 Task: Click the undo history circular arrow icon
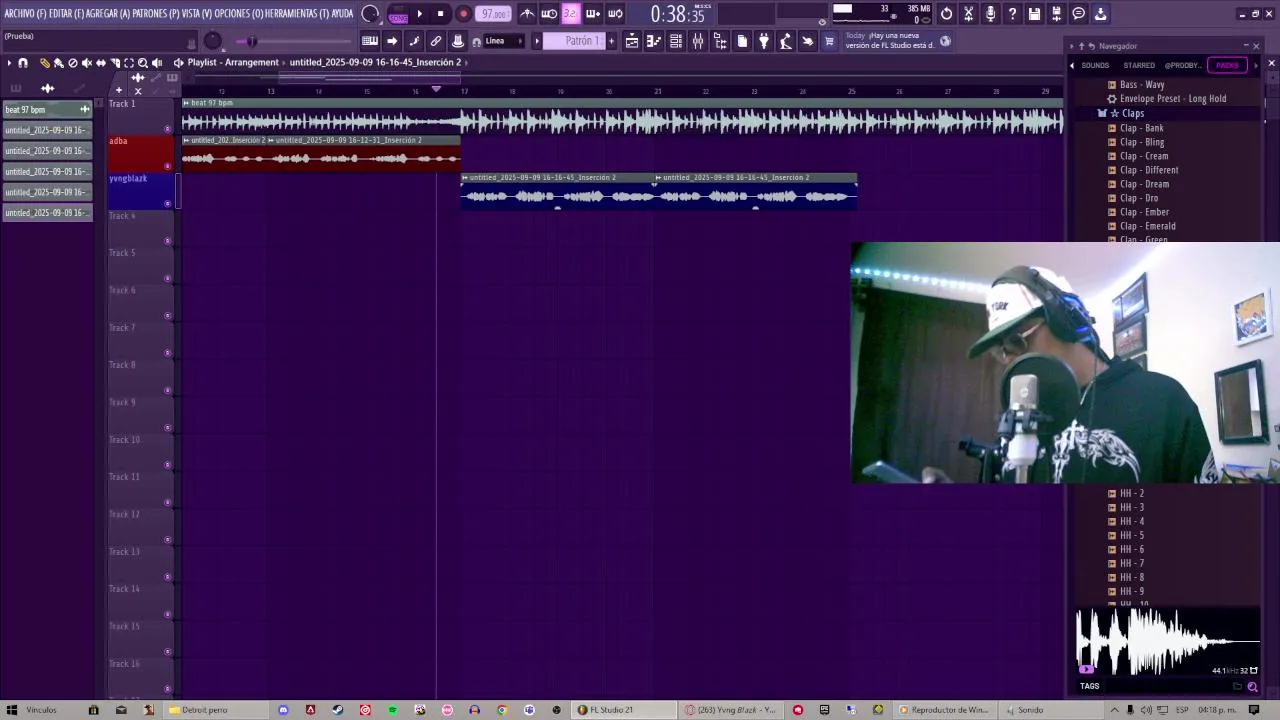946,14
